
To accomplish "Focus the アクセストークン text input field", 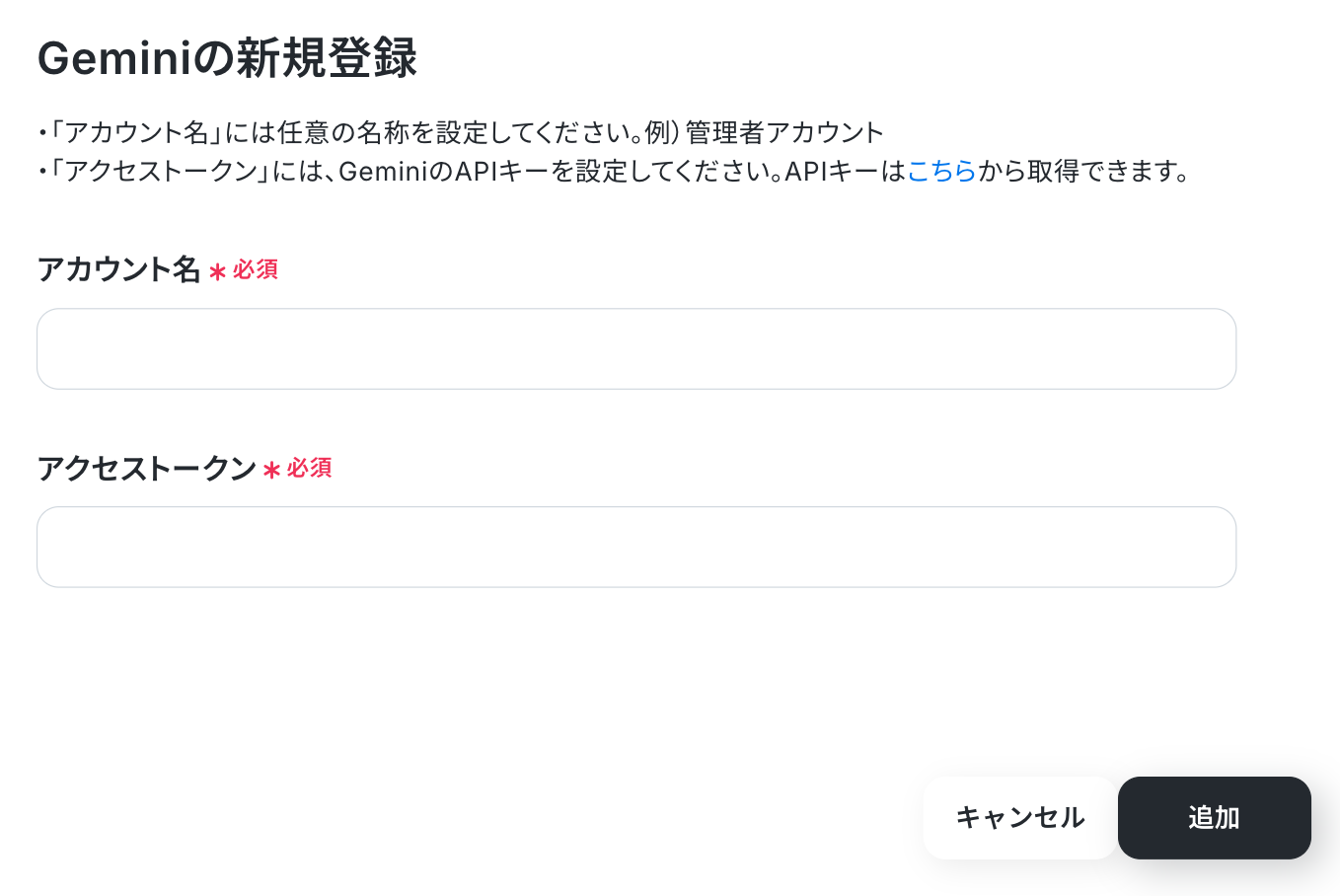I will (636, 548).
